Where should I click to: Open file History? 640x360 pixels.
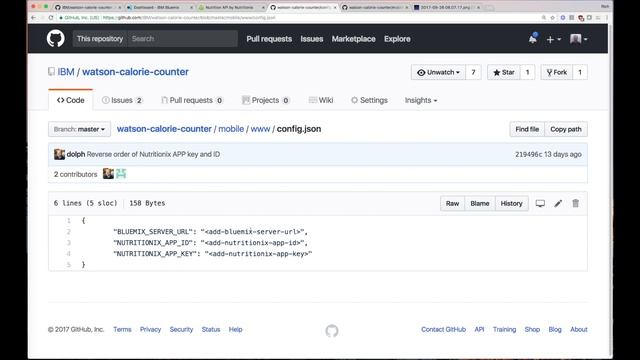pos(511,203)
